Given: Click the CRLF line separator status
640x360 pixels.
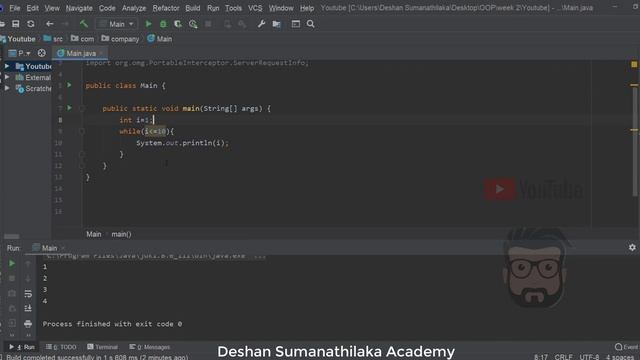Looking at the screenshot, I should tap(563, 357).
